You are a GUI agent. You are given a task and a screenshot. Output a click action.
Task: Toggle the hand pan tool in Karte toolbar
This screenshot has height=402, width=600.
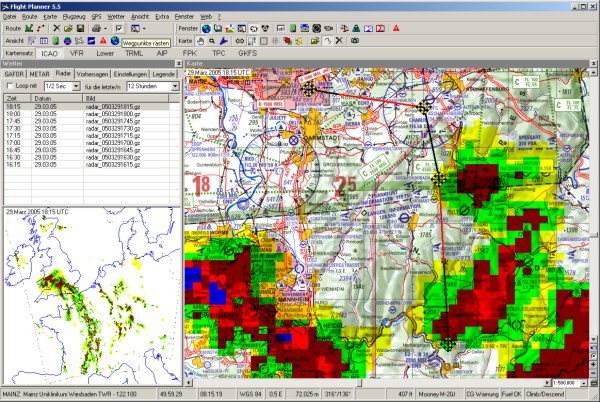click(200, 41)
